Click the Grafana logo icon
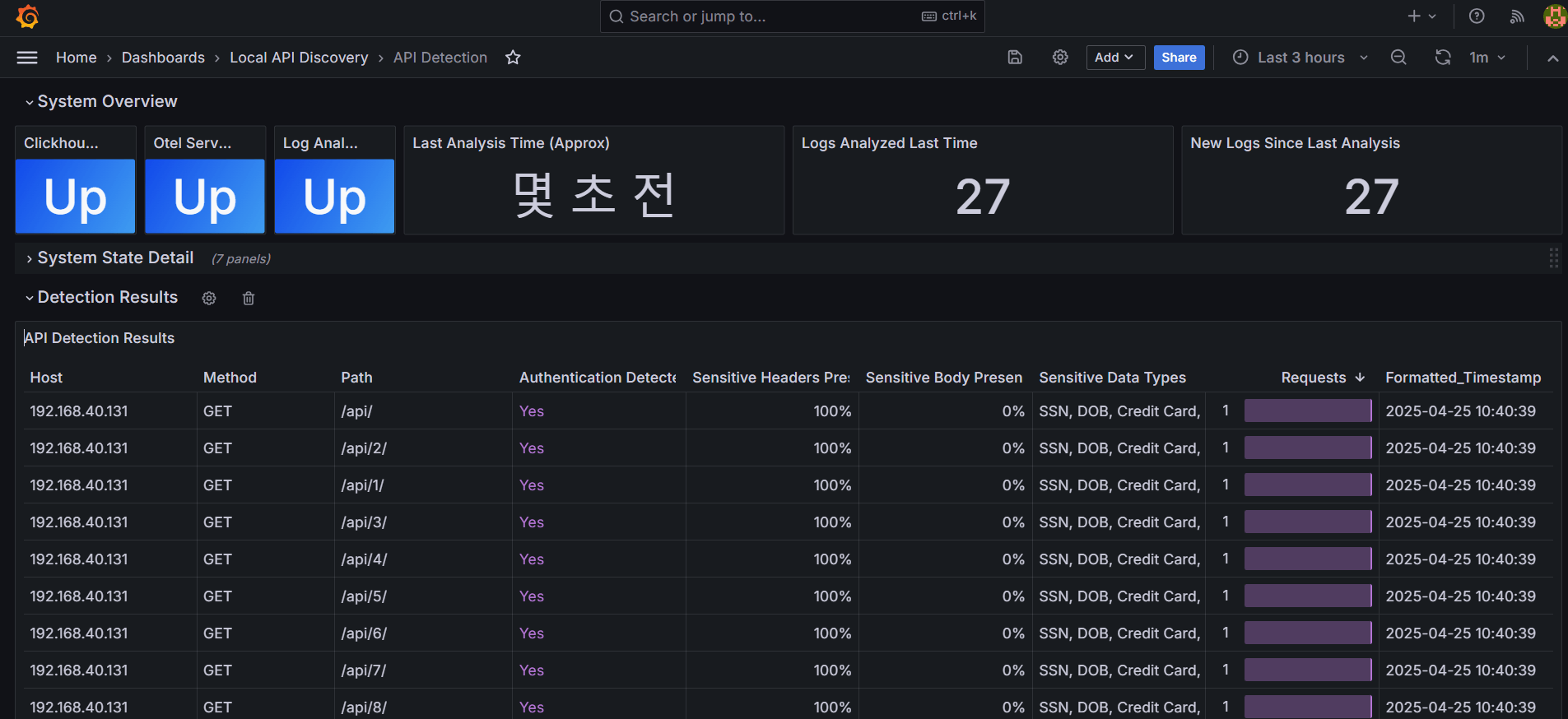 (27, 16)
